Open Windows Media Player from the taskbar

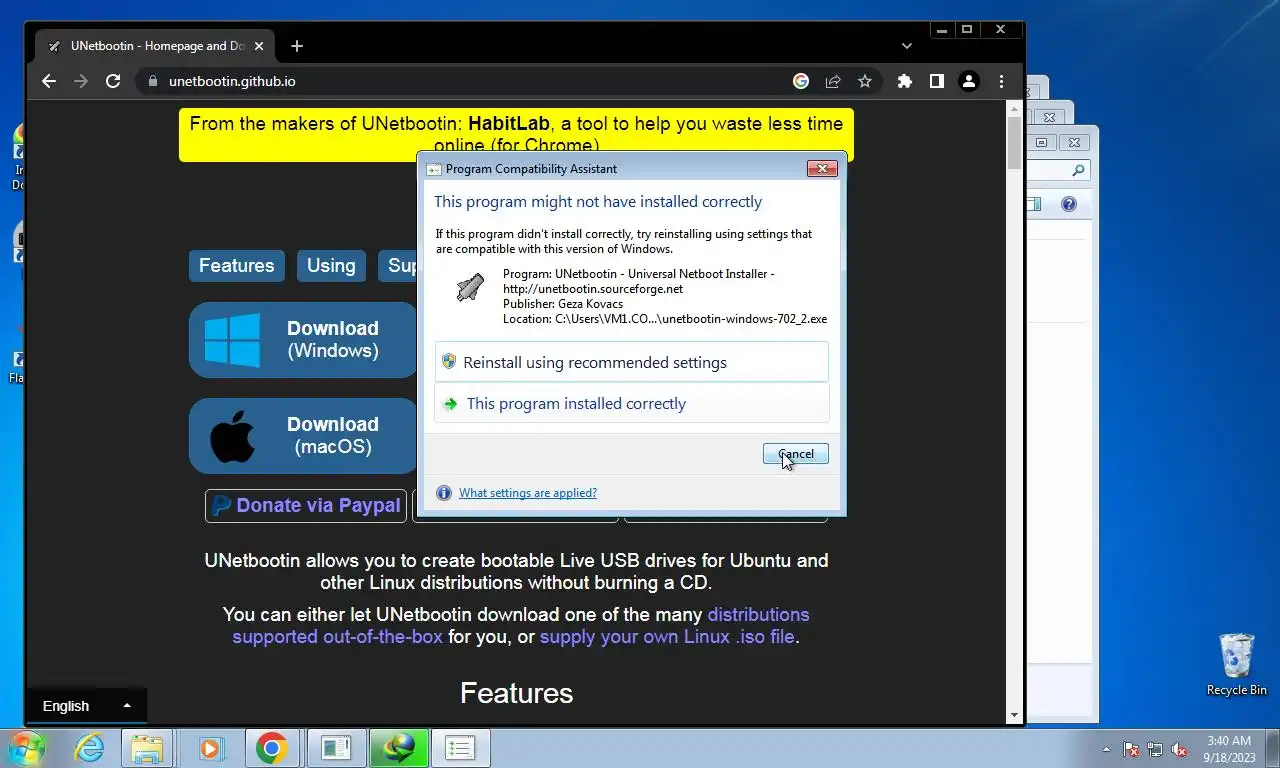coord(209,748)
